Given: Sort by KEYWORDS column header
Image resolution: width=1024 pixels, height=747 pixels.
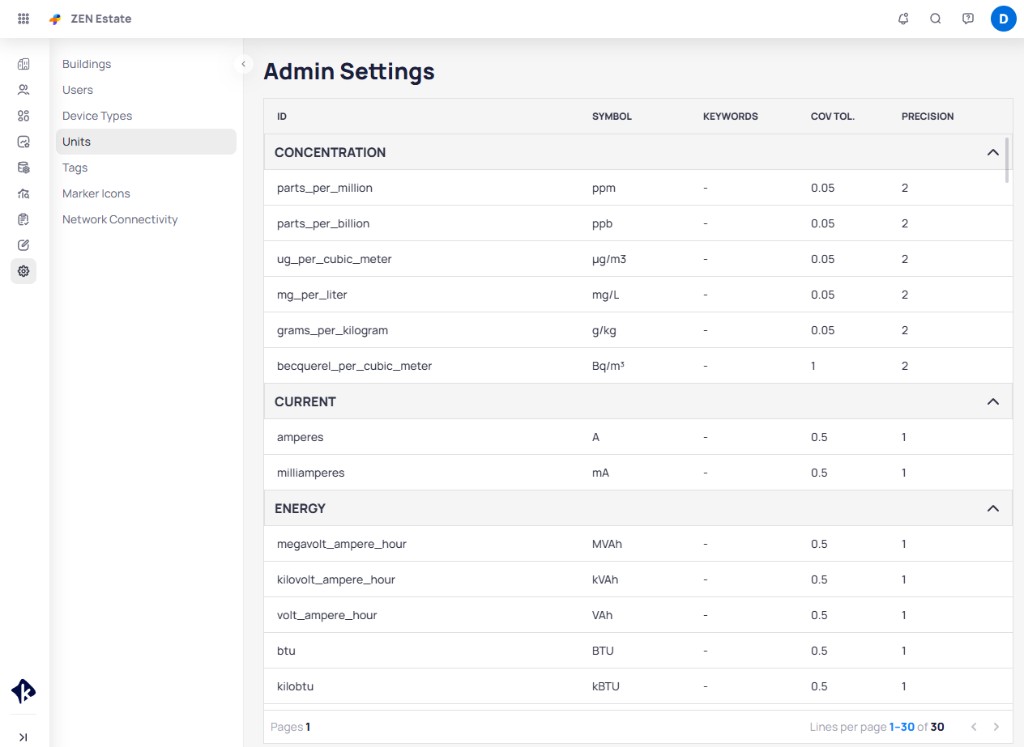Looking at the screenshot, I should coord(730,116).
